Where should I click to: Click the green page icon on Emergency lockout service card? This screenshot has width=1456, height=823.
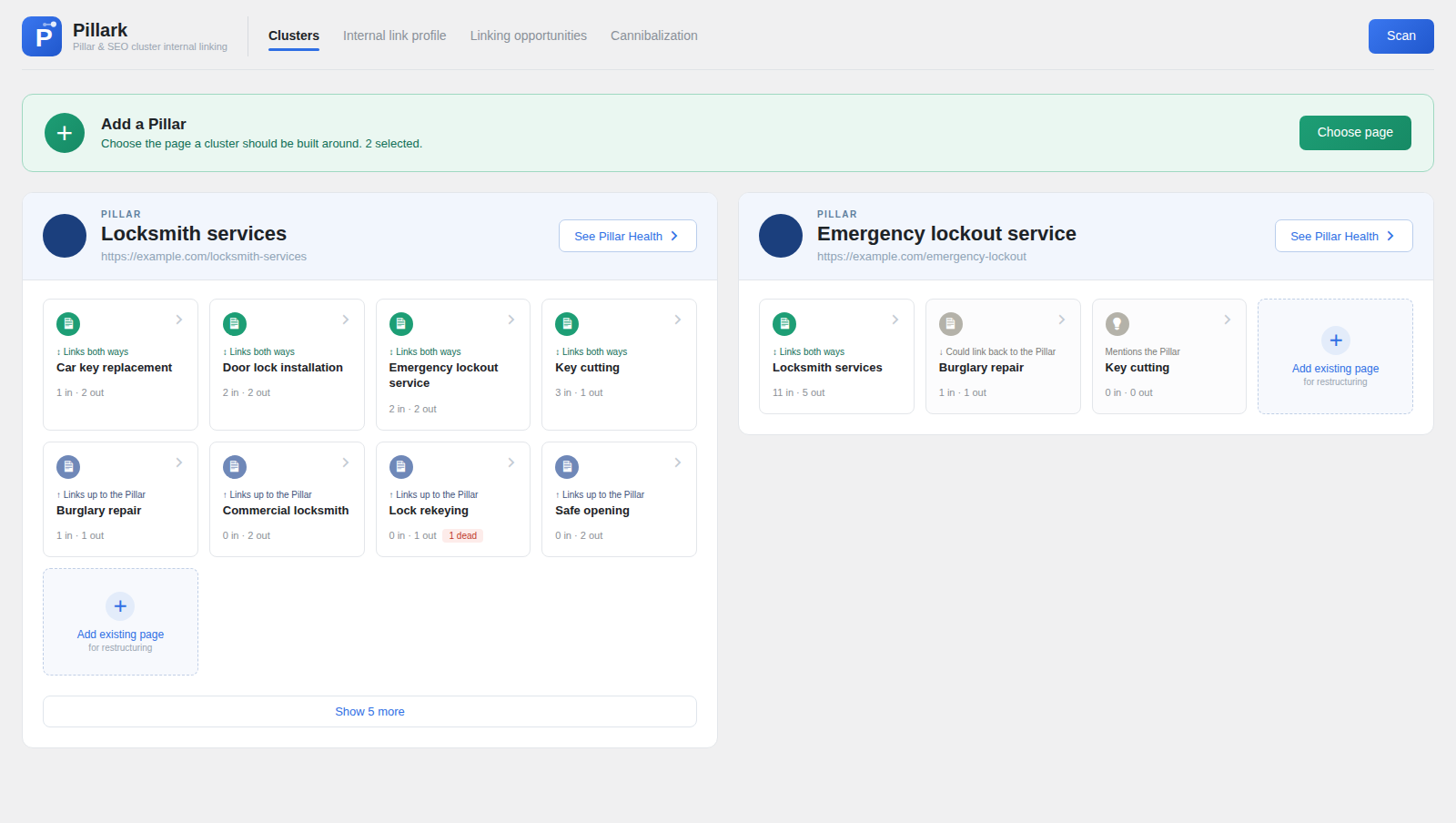point(401,324)
